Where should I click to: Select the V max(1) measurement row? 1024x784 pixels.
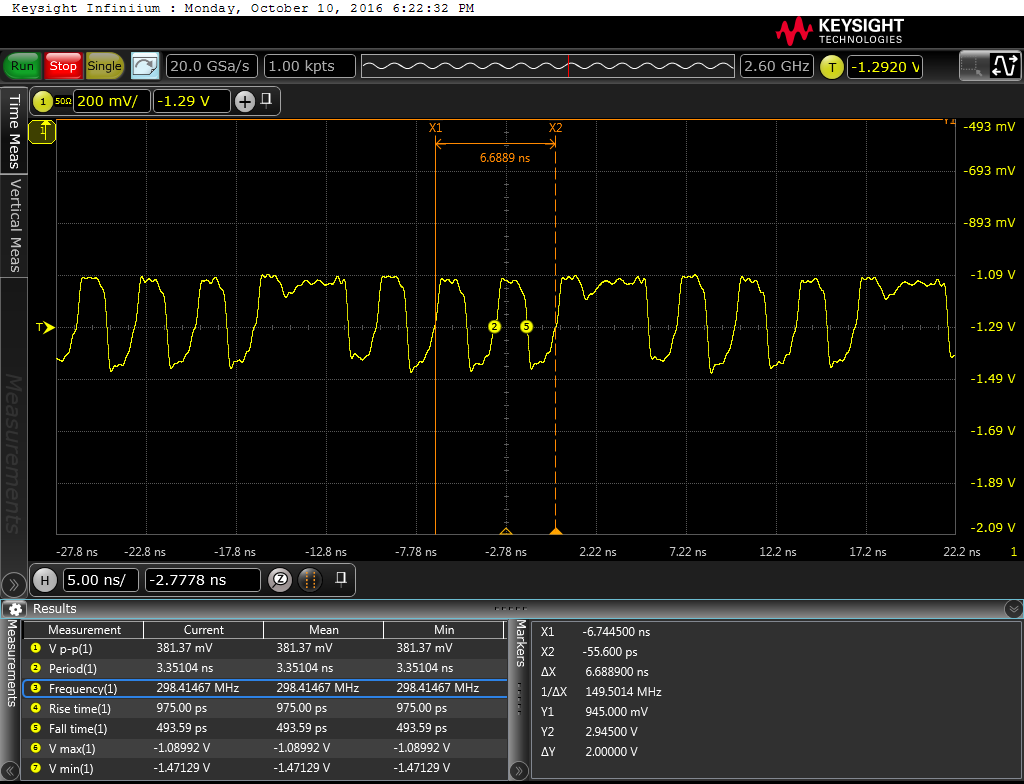tap(265, 748)
